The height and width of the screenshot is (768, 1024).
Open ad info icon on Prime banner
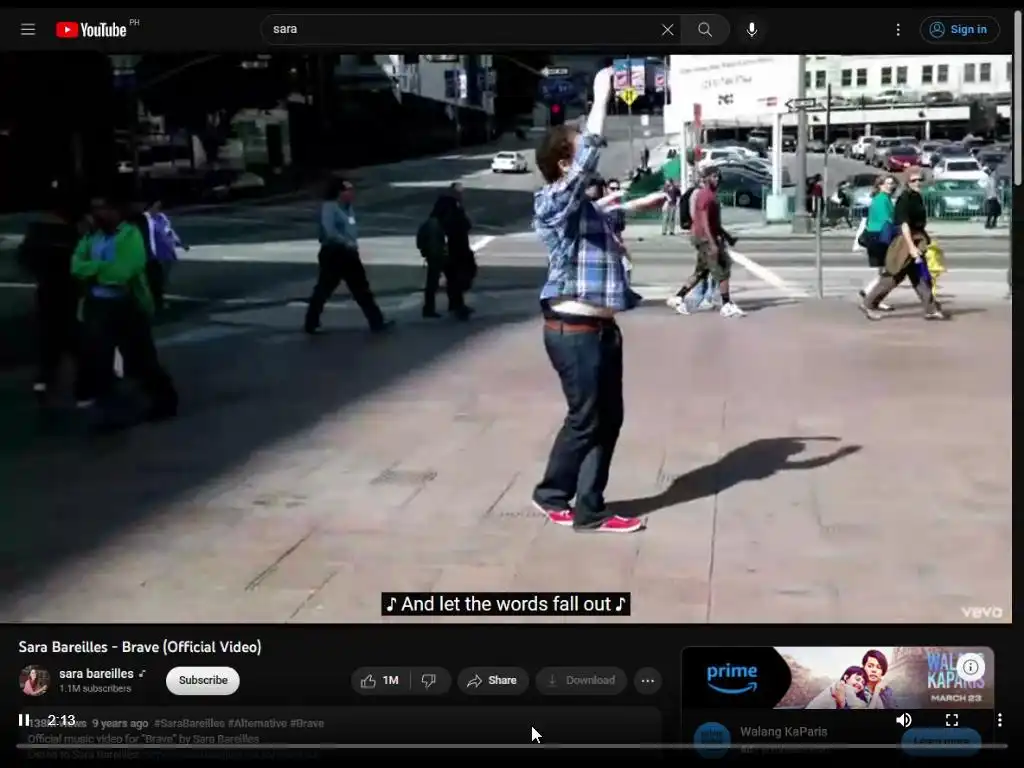pyautogui.click(x=970, y=667)
